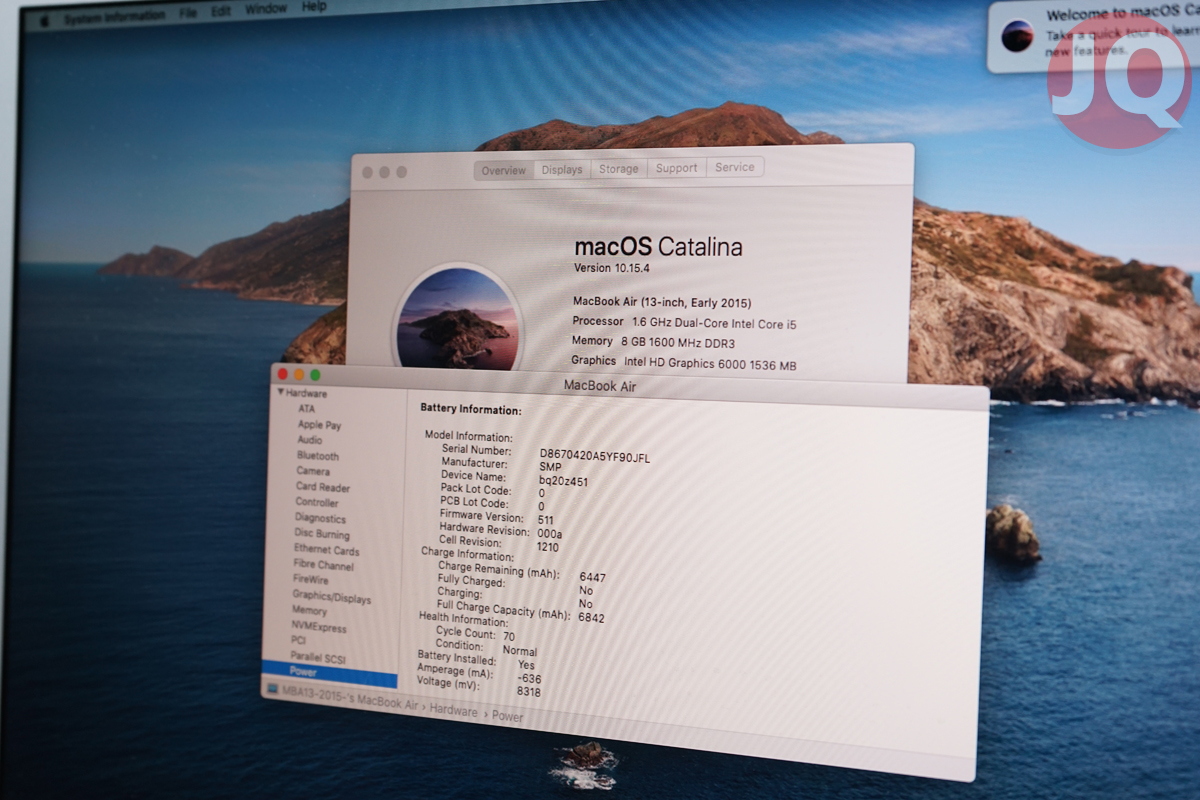The height and width of the screenshot is (800, 1200).
Task: Close the MacBook Air System Information window
Action: click(x=282, y=373)
